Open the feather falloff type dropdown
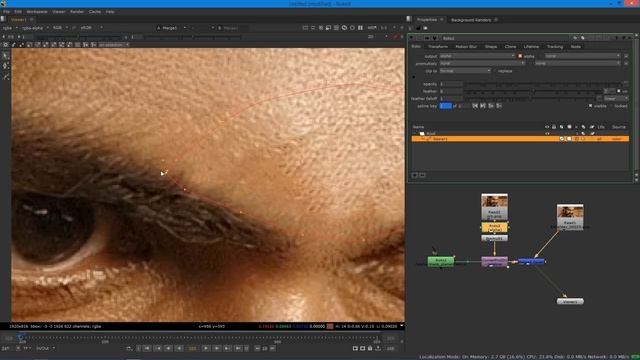The image size is (640, 360). point(616,98)
